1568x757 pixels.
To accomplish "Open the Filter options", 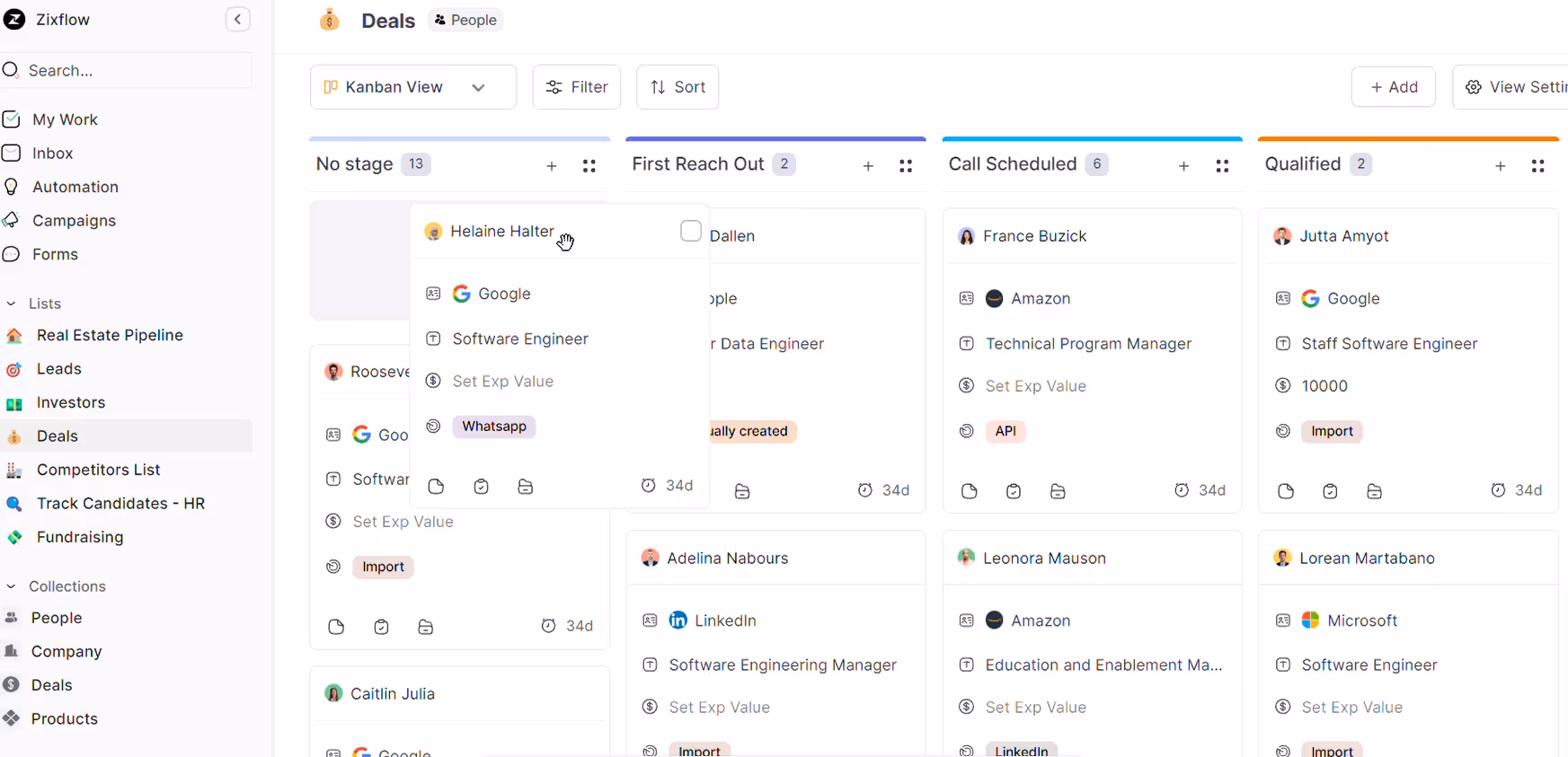I will coord(577,87).
